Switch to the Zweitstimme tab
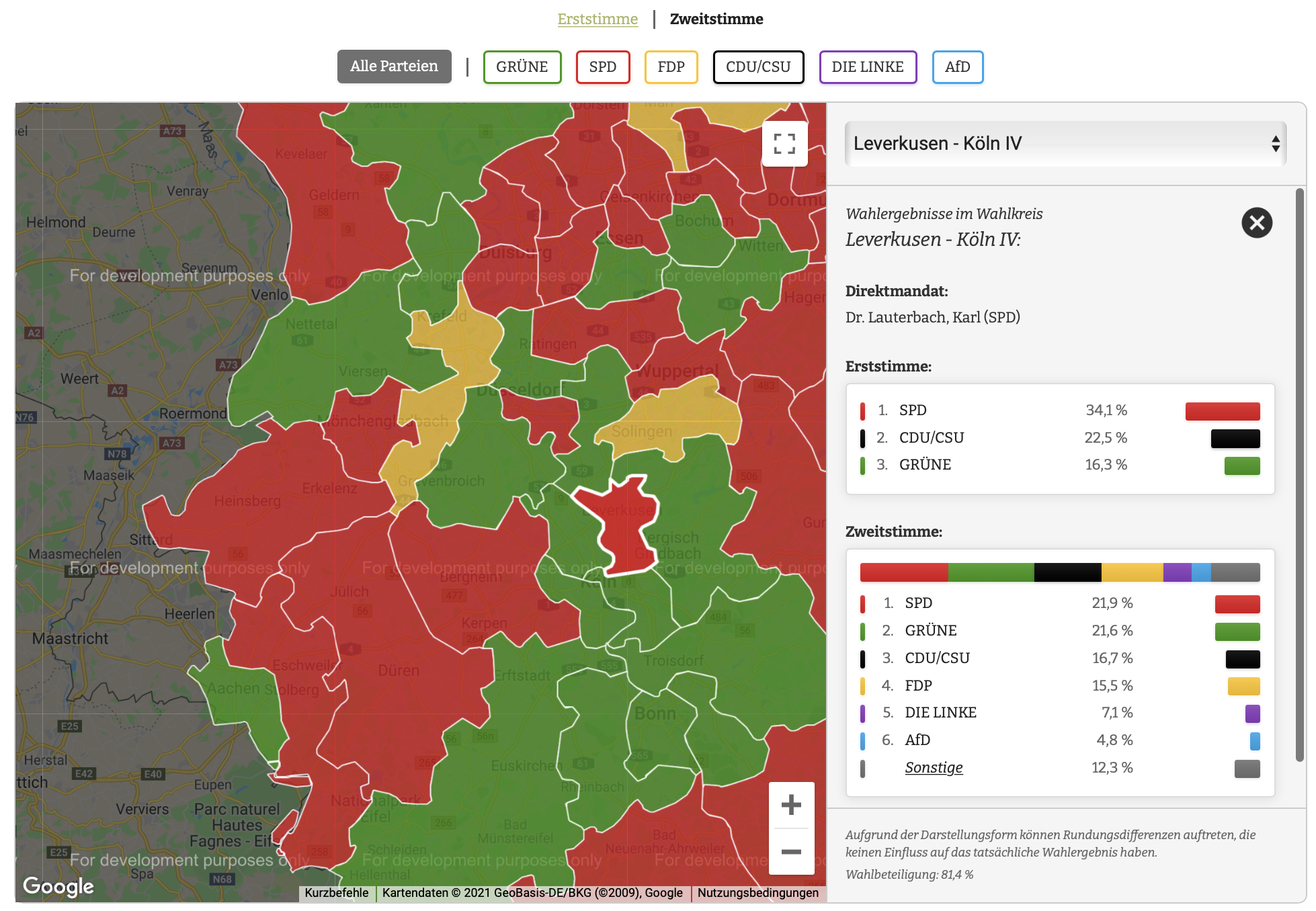 (716, 19)
